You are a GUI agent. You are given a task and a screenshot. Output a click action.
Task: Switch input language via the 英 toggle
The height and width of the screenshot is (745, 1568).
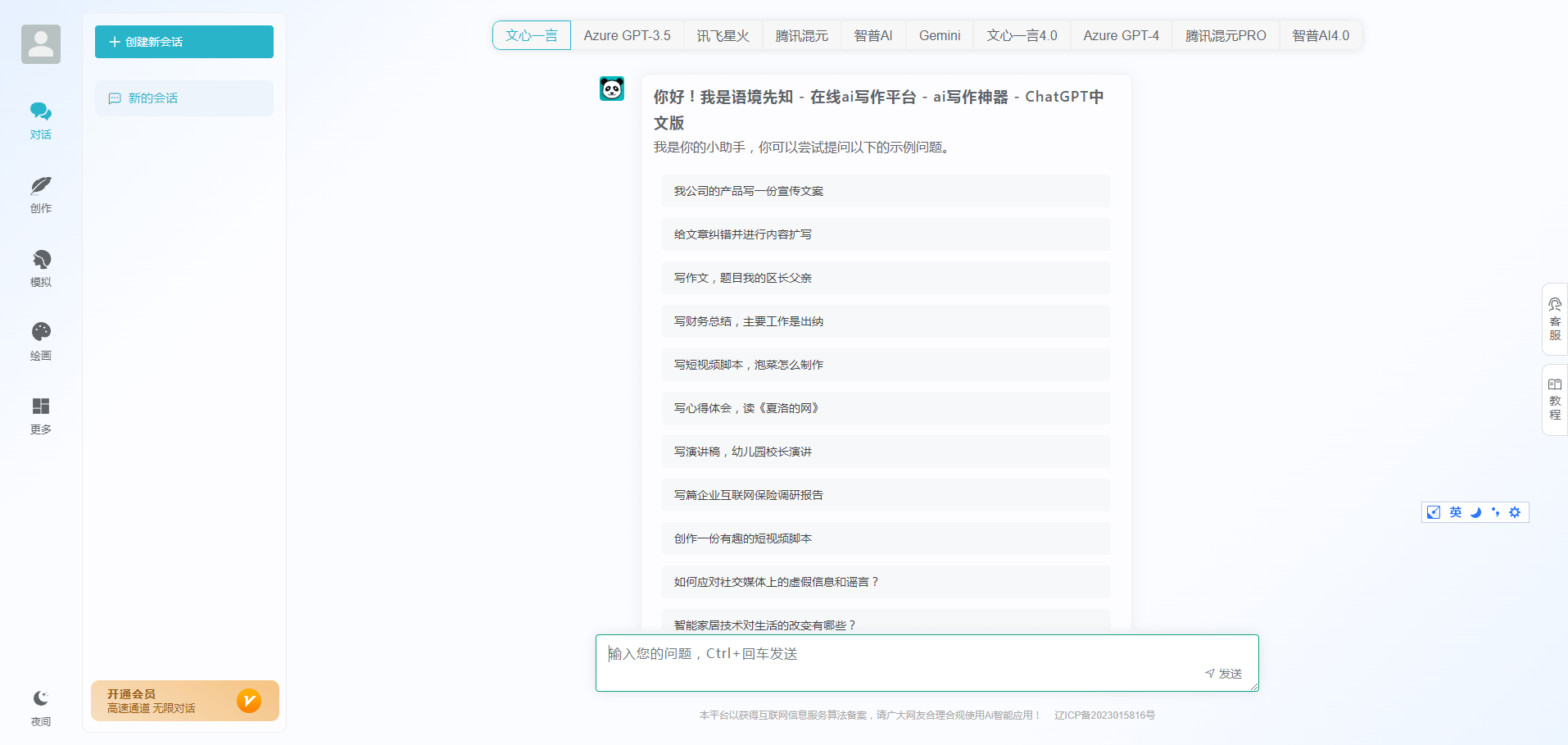pos(1454,511)
